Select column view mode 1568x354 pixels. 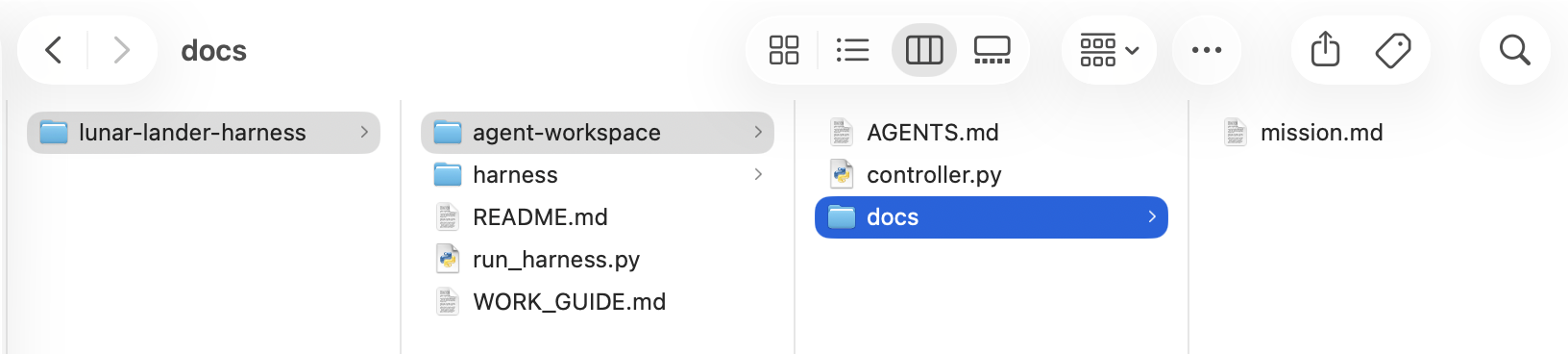(x=924, y=50)
